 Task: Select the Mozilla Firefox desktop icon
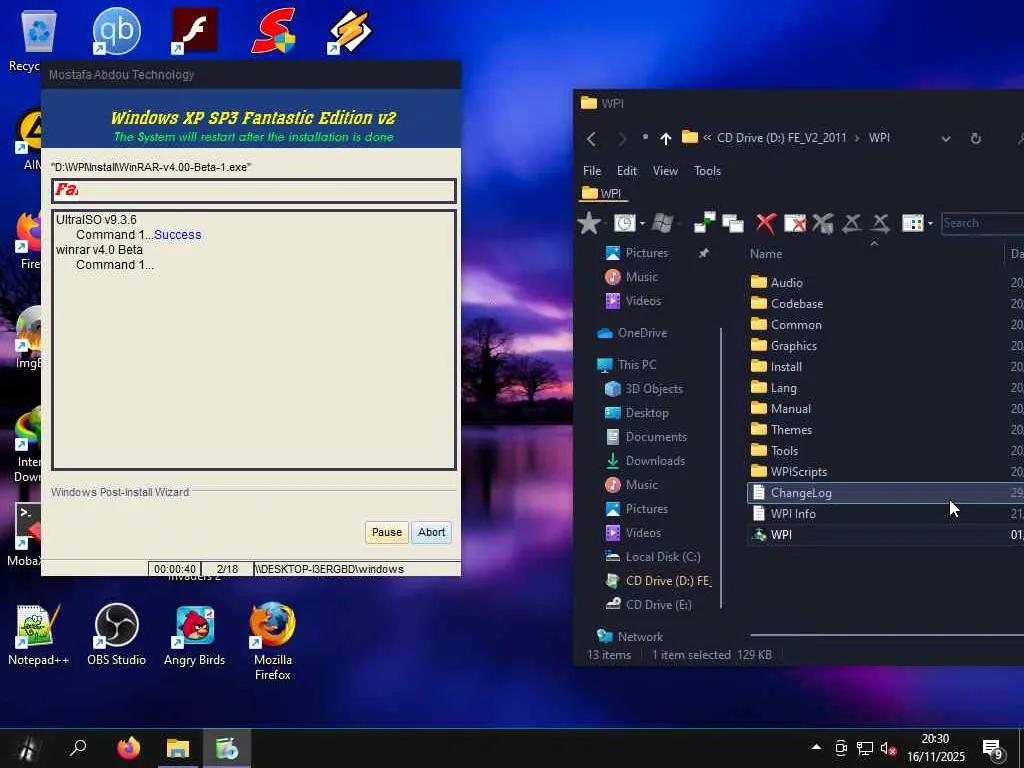[272, 642]
